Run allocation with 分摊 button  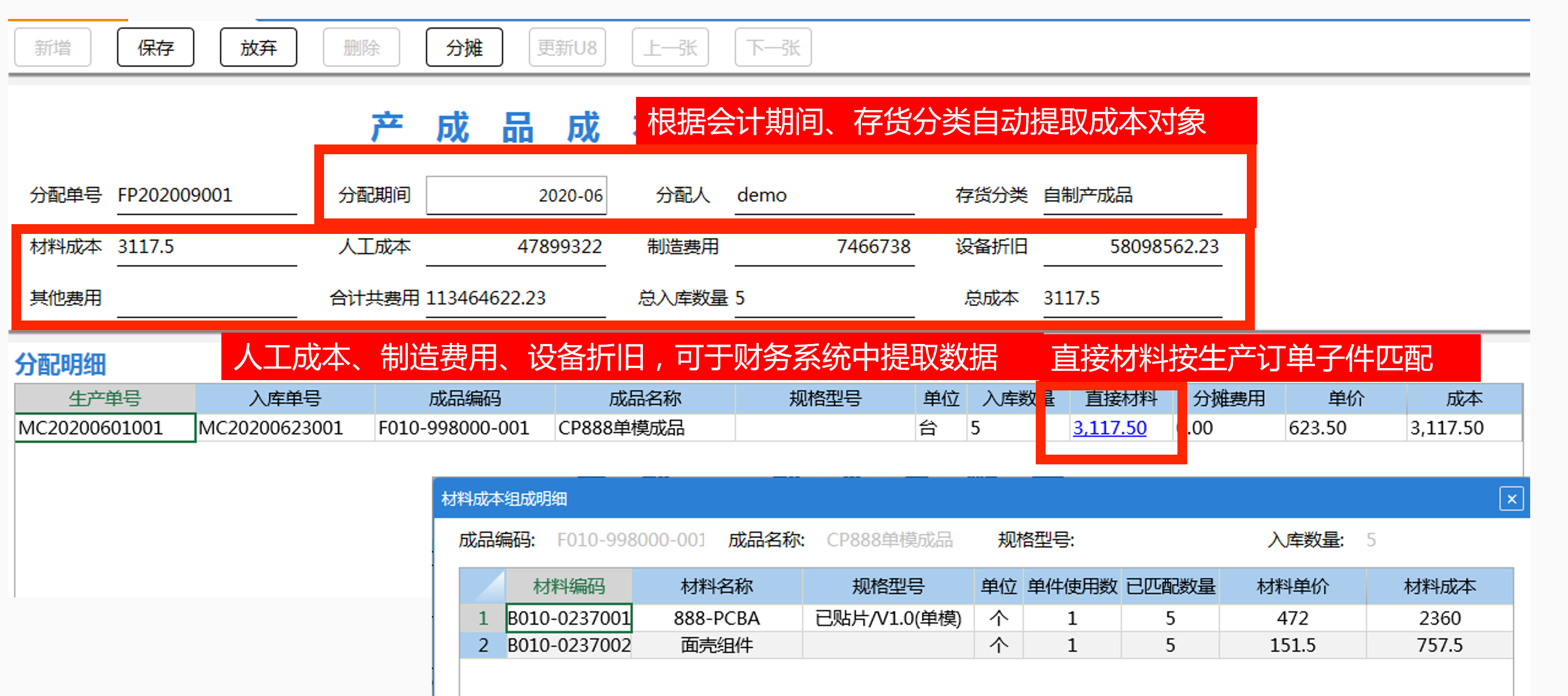click(x=464, y=48)
